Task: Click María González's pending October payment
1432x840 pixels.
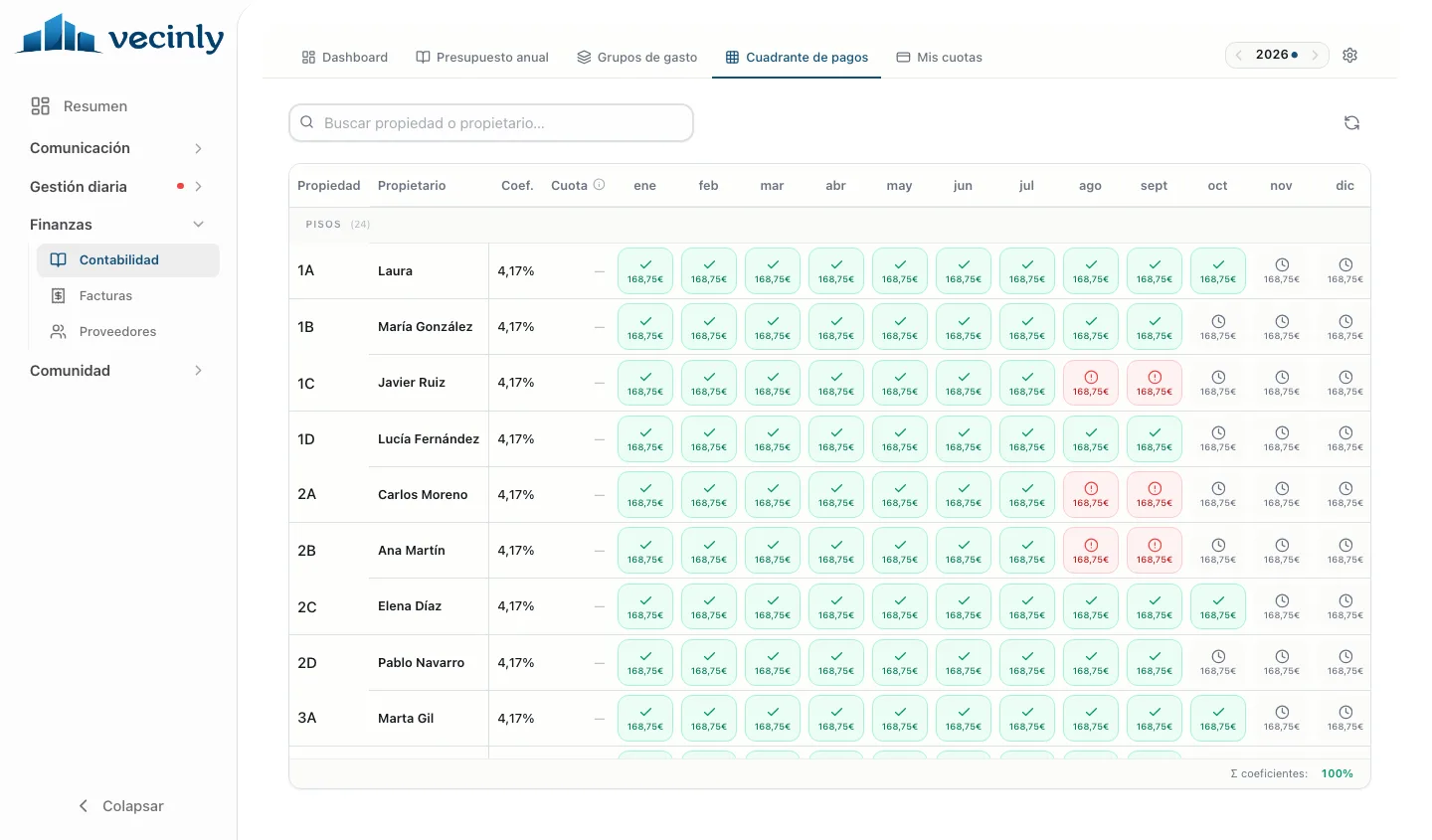Action: tap(1218, 327)
